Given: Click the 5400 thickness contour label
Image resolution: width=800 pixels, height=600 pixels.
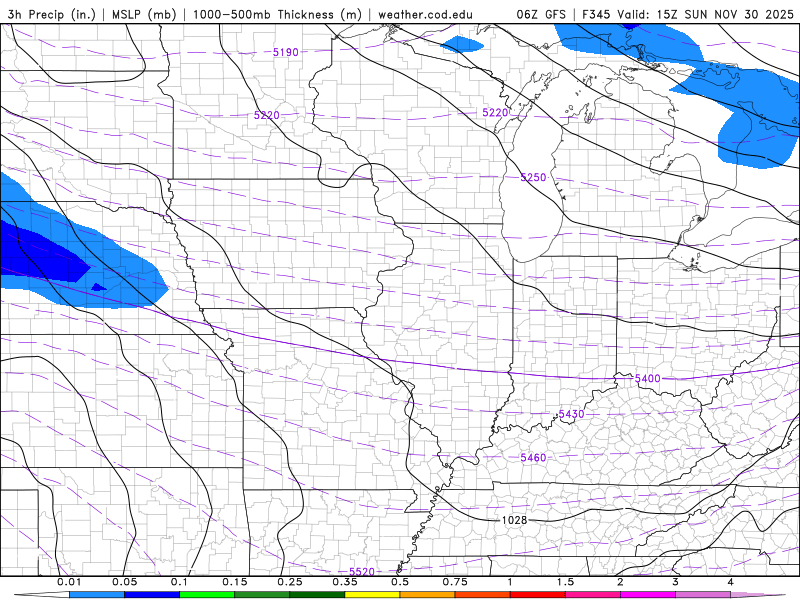Looking at the screenshot, I should pyautogui.click(x=647, y=378).
